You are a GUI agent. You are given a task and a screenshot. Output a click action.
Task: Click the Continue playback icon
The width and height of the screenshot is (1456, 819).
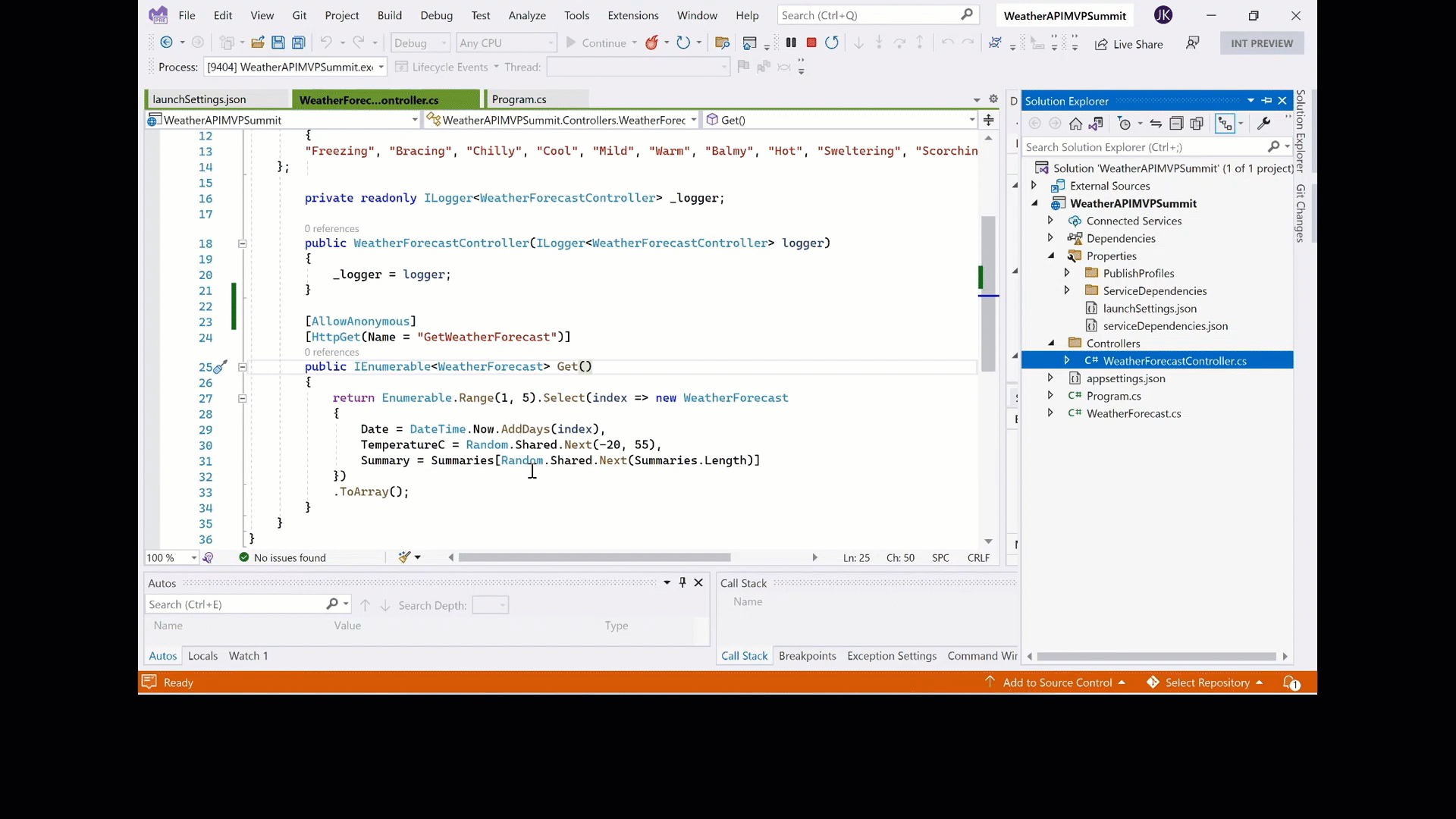pos(571,42)
